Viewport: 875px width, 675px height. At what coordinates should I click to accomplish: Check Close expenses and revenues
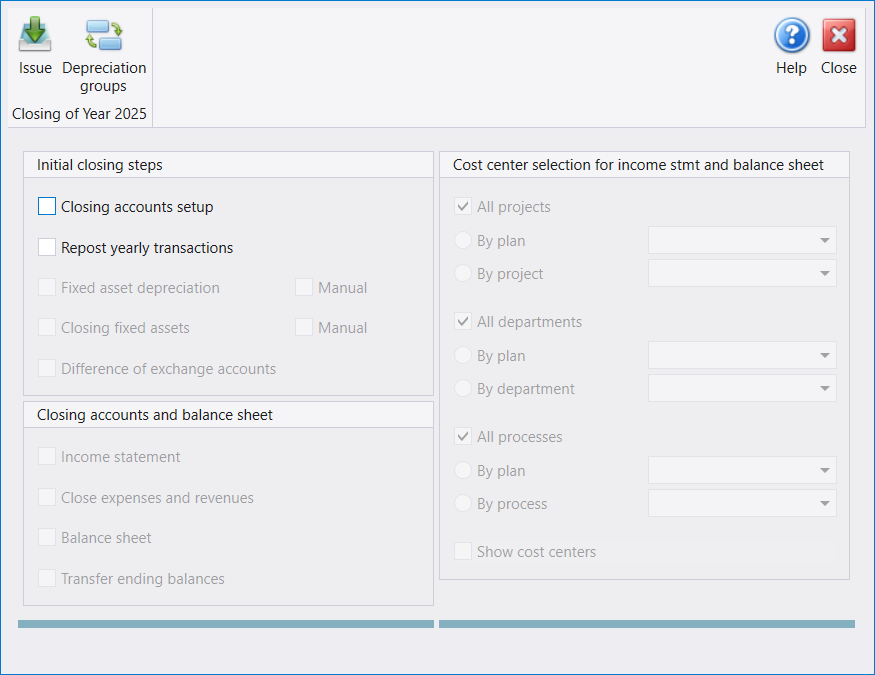[x=47, y=497]
